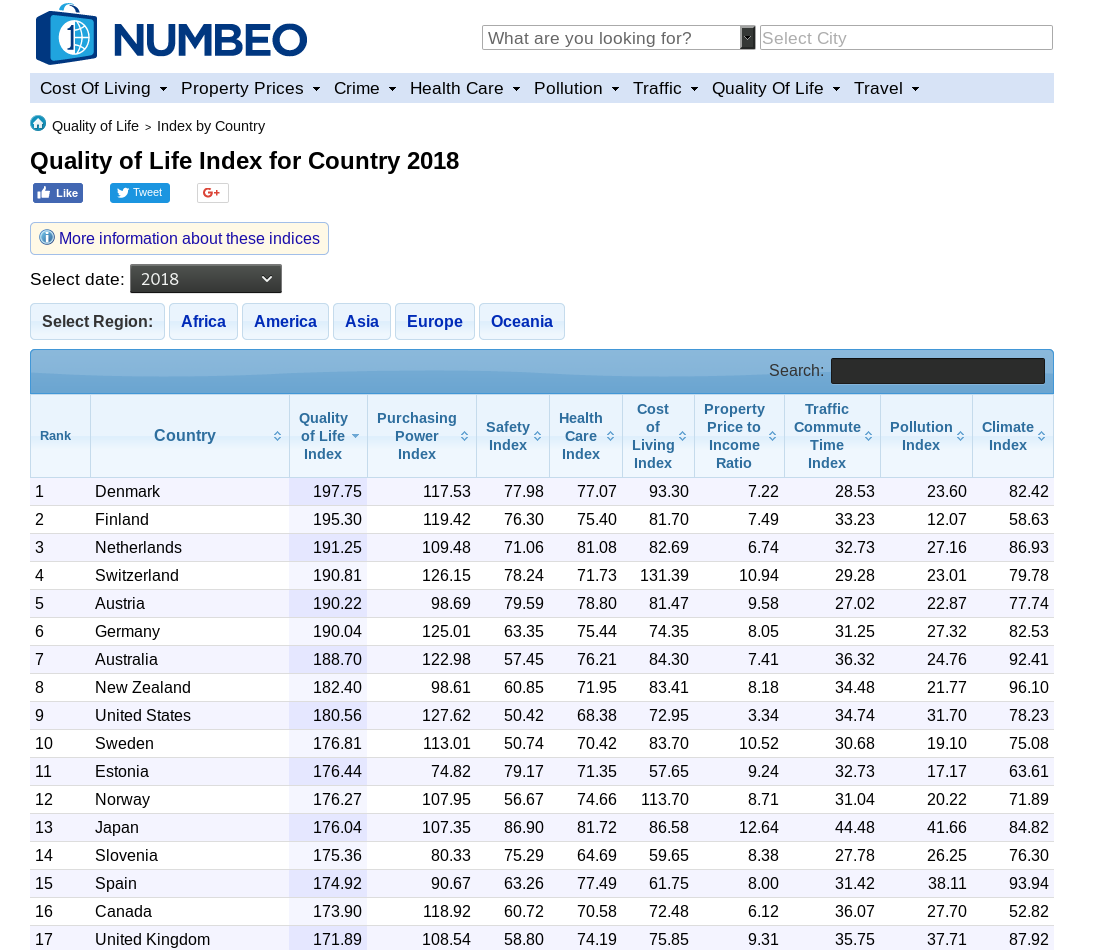This screenshot has height=950, width=1099.
Task: Sort by Cost of Living Index arrows
Action: click(683, 436)
